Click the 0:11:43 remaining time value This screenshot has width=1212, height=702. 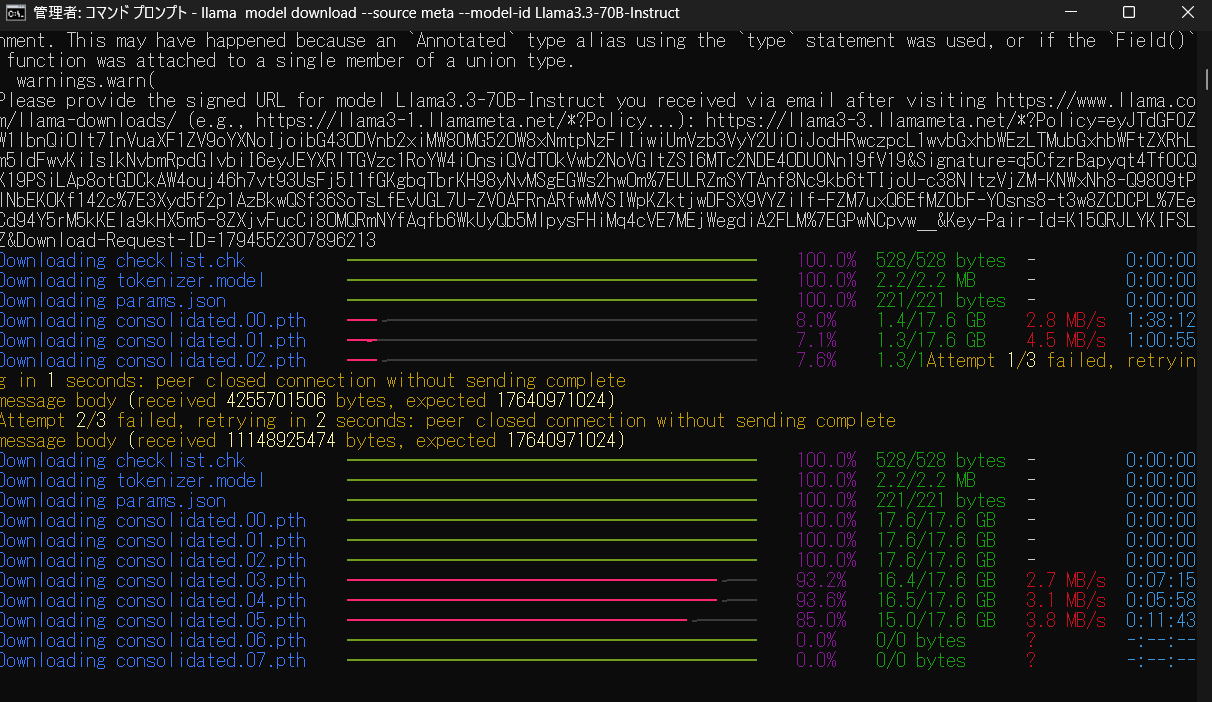point(1160,621)
